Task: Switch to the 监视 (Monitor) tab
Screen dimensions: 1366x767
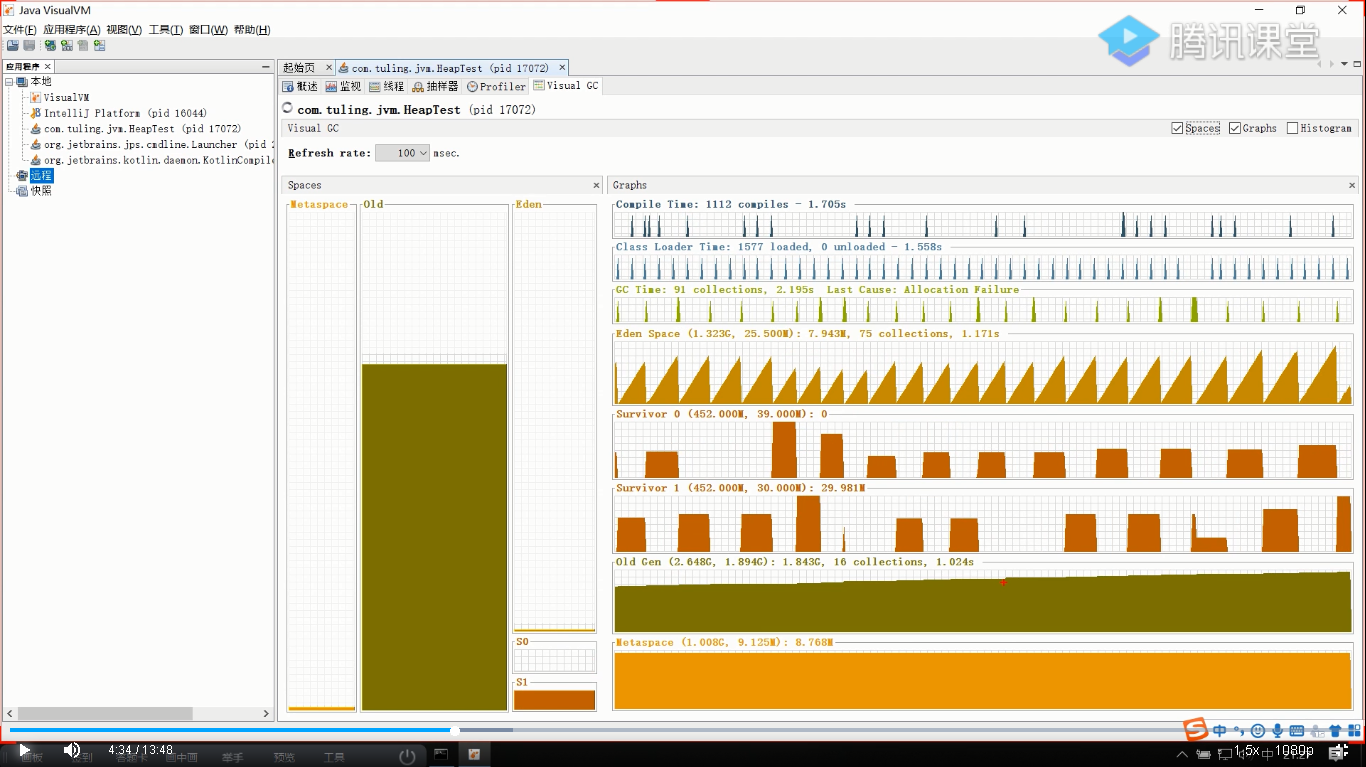Action: pyautogui.click(x=344, y=86)
